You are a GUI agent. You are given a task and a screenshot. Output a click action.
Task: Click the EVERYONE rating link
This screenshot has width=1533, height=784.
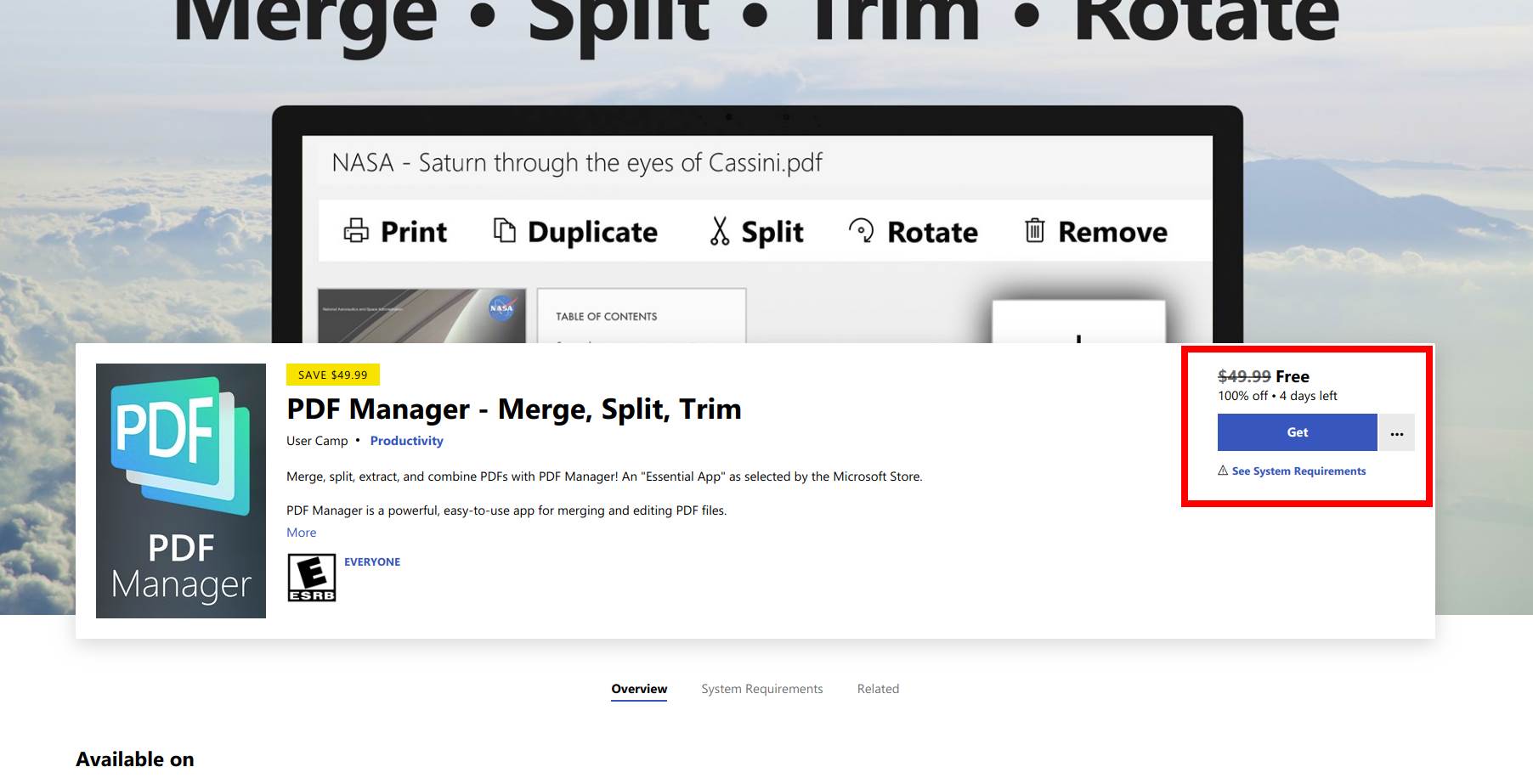coord(371,562)
